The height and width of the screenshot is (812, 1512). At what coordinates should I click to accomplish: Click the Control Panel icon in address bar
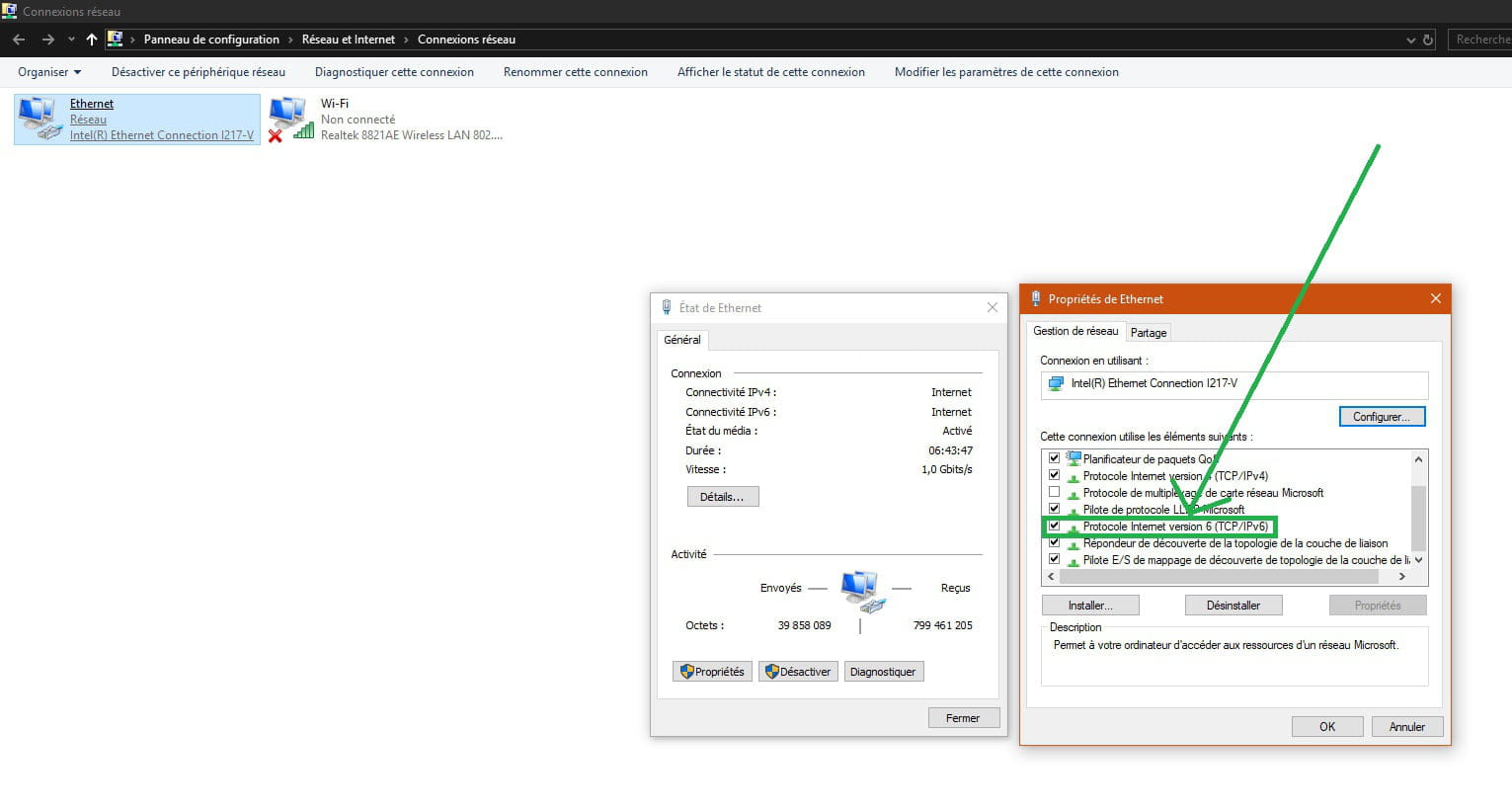coord(116,40)
